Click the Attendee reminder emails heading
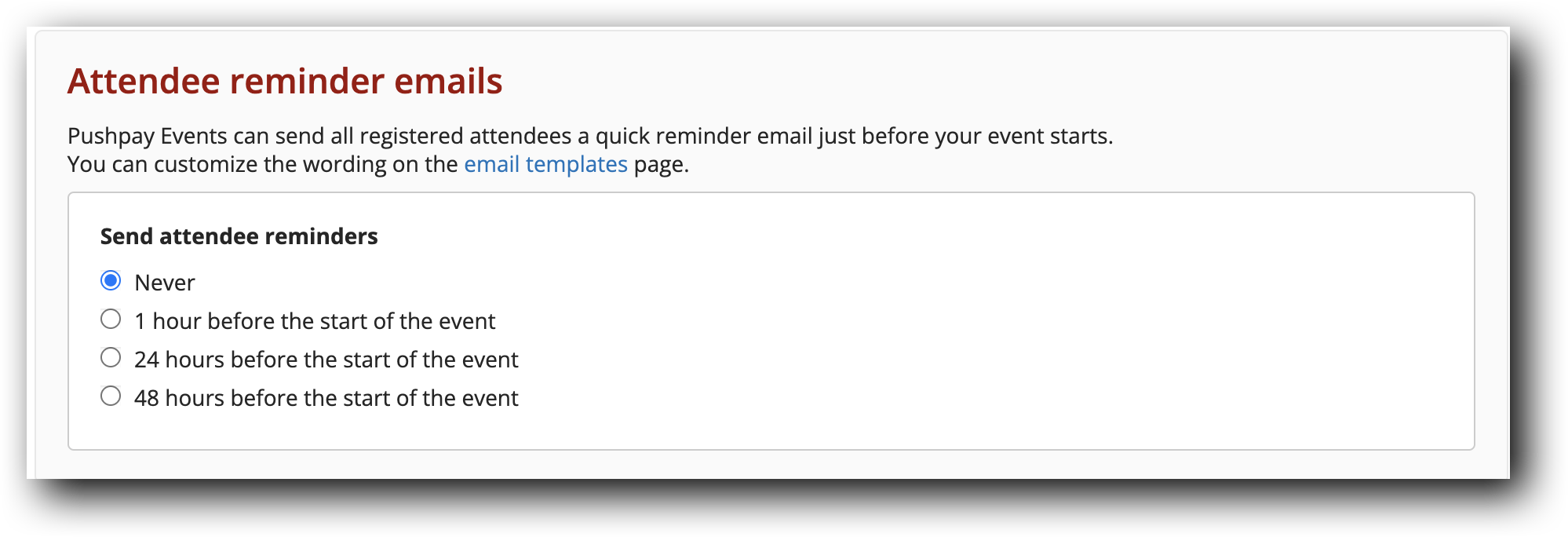Image resolution: width=1568 pixels, height=537 pixels. 287,80
